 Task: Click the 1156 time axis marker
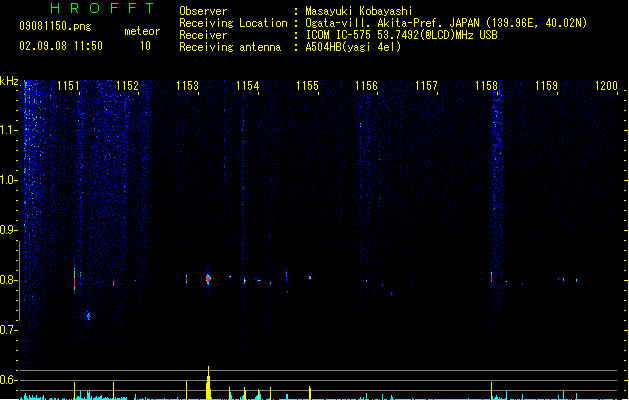pos(367,86)
